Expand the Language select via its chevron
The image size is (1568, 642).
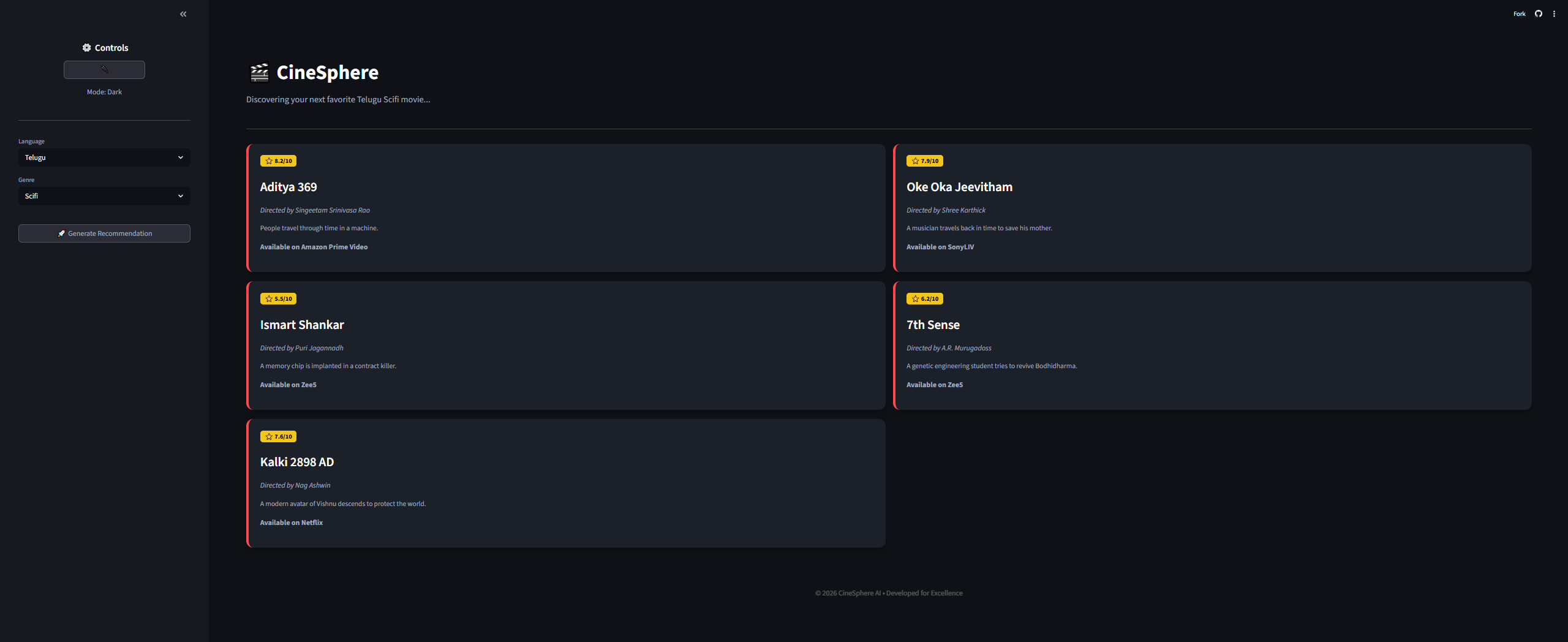181,157
